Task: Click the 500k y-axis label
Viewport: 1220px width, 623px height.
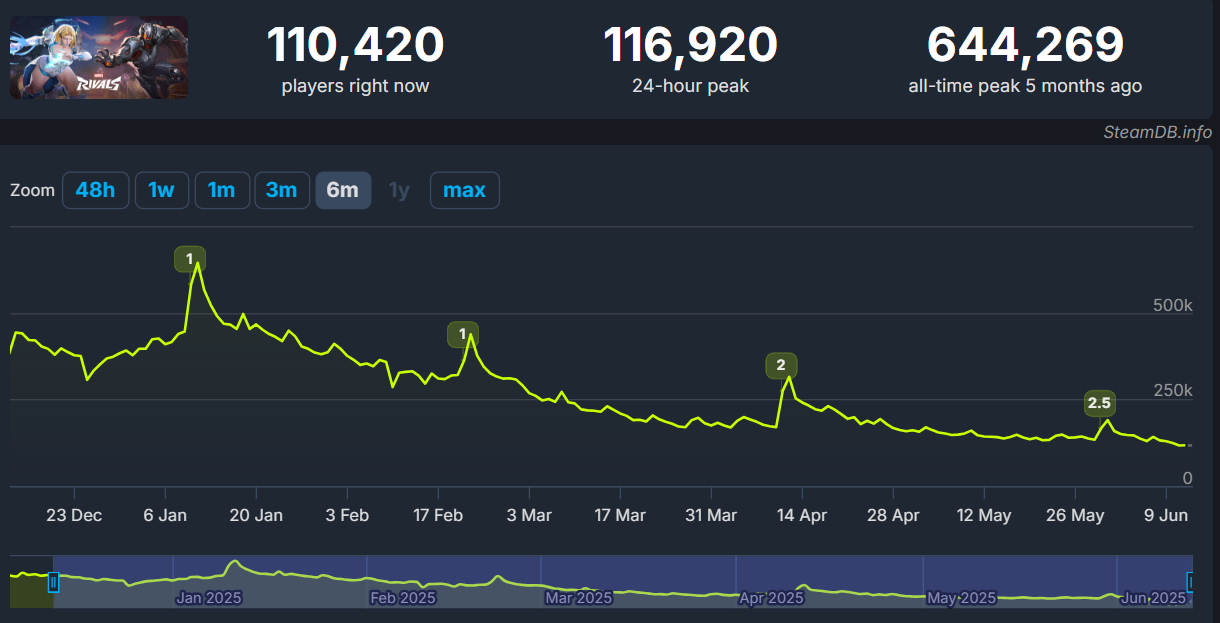Action: click(x=1172, y=305)
